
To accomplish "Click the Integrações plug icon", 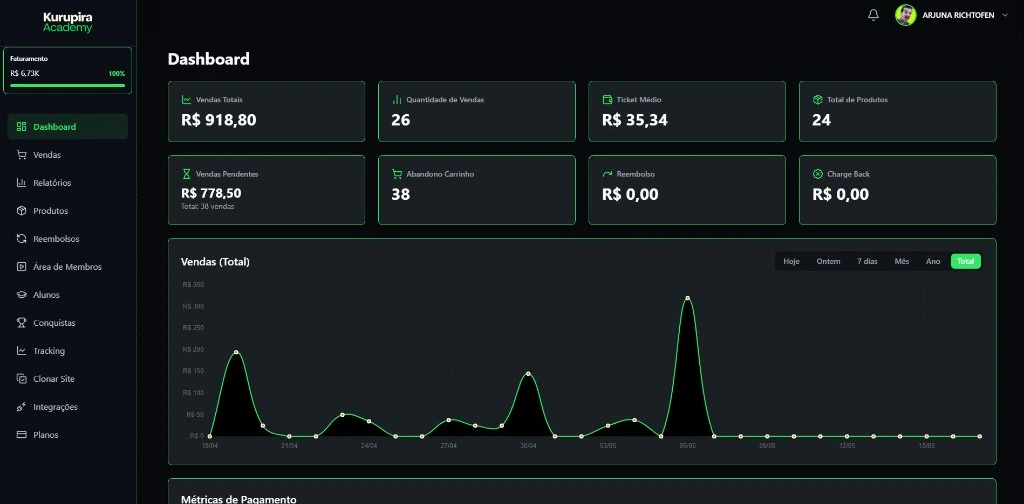I will 22,407.
